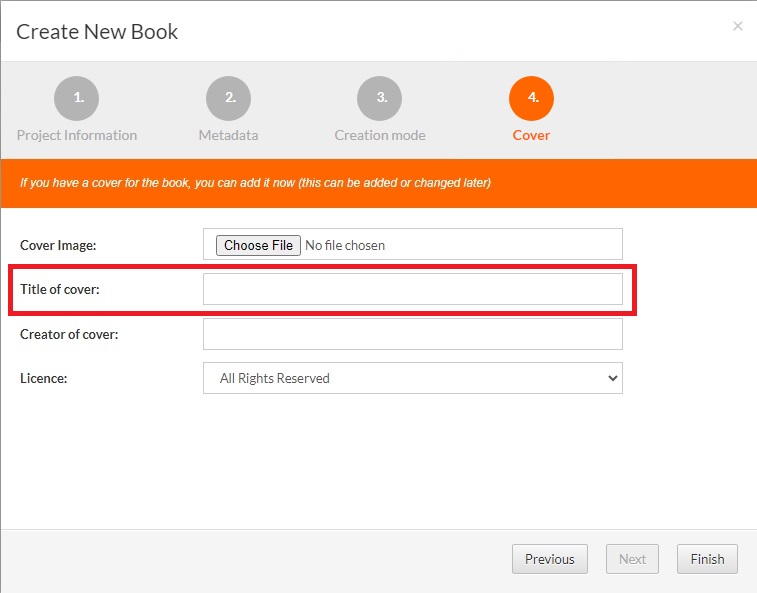
Task: Click into the Creator of cover field
Action: (x=412, y=334)
